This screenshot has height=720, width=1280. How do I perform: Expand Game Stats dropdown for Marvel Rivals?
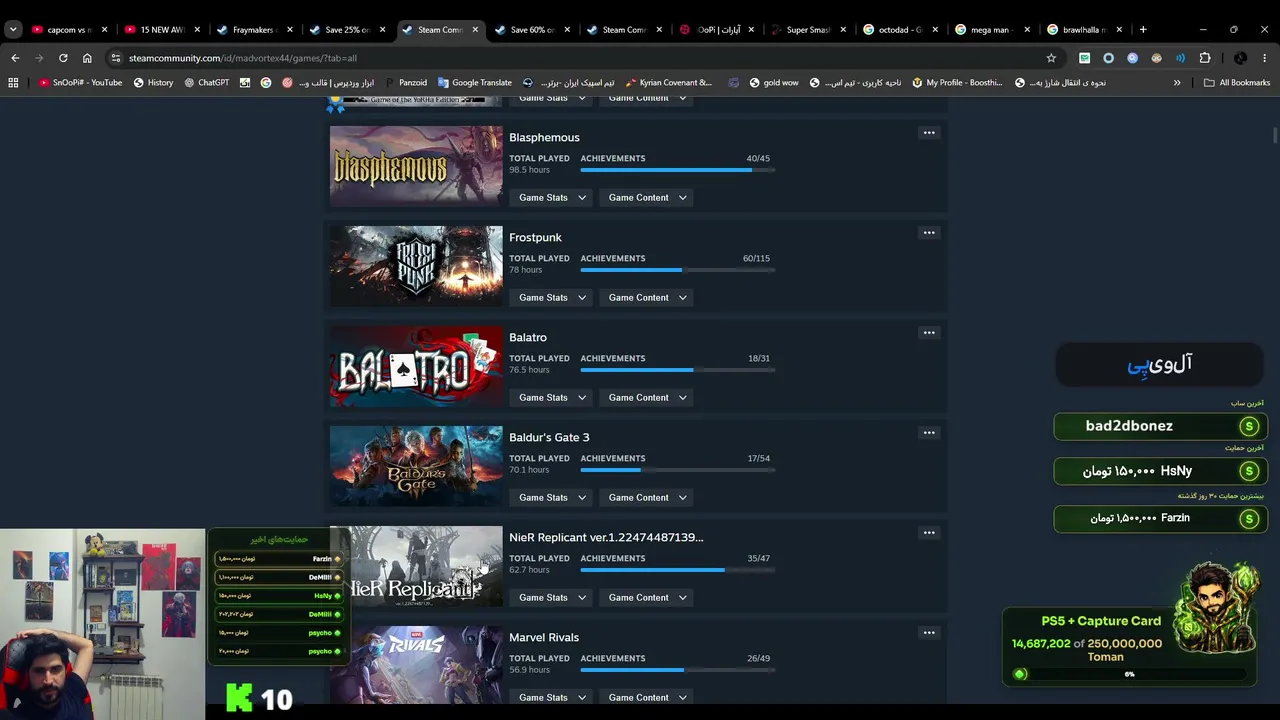click(x=552, y=698)
